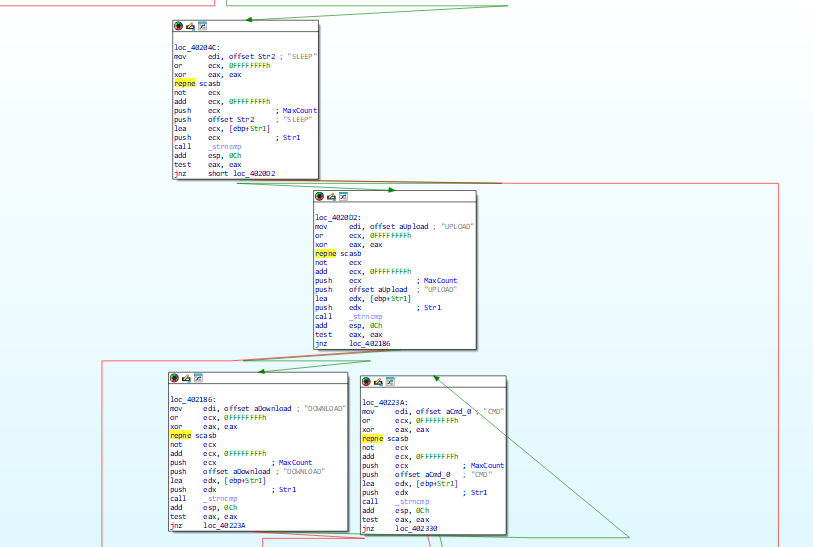Follow the _strncmp call in the CMD block

point(412,502)
